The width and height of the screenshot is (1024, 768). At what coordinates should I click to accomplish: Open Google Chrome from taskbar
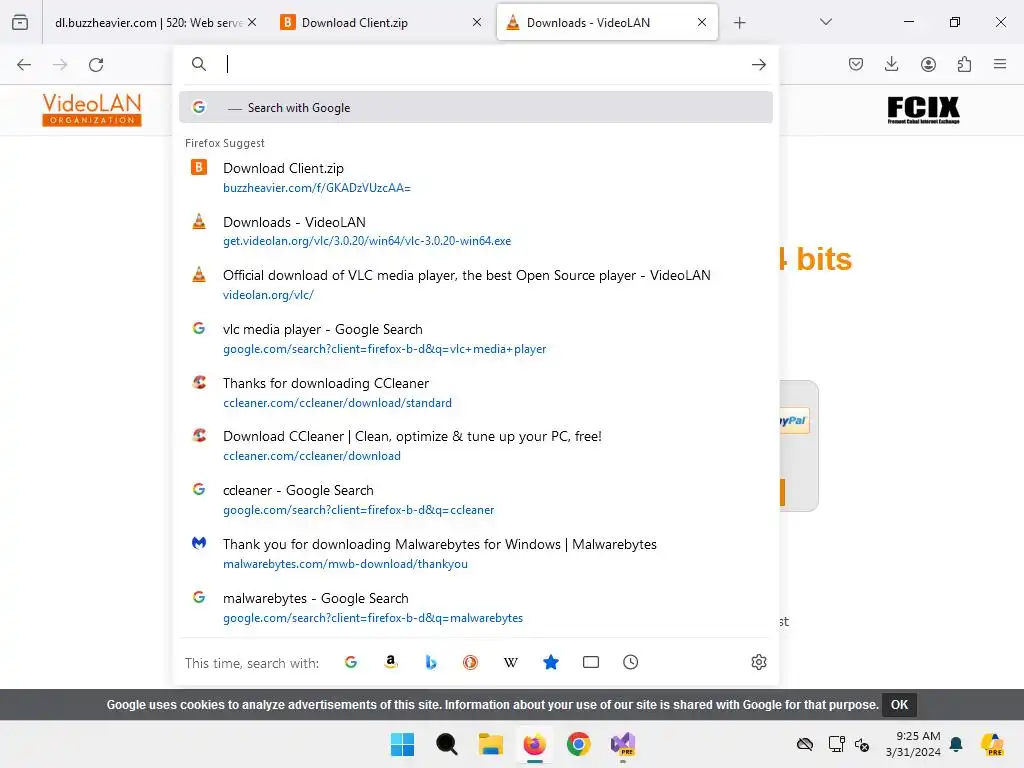pyautogui.click(x=579, y=744)
